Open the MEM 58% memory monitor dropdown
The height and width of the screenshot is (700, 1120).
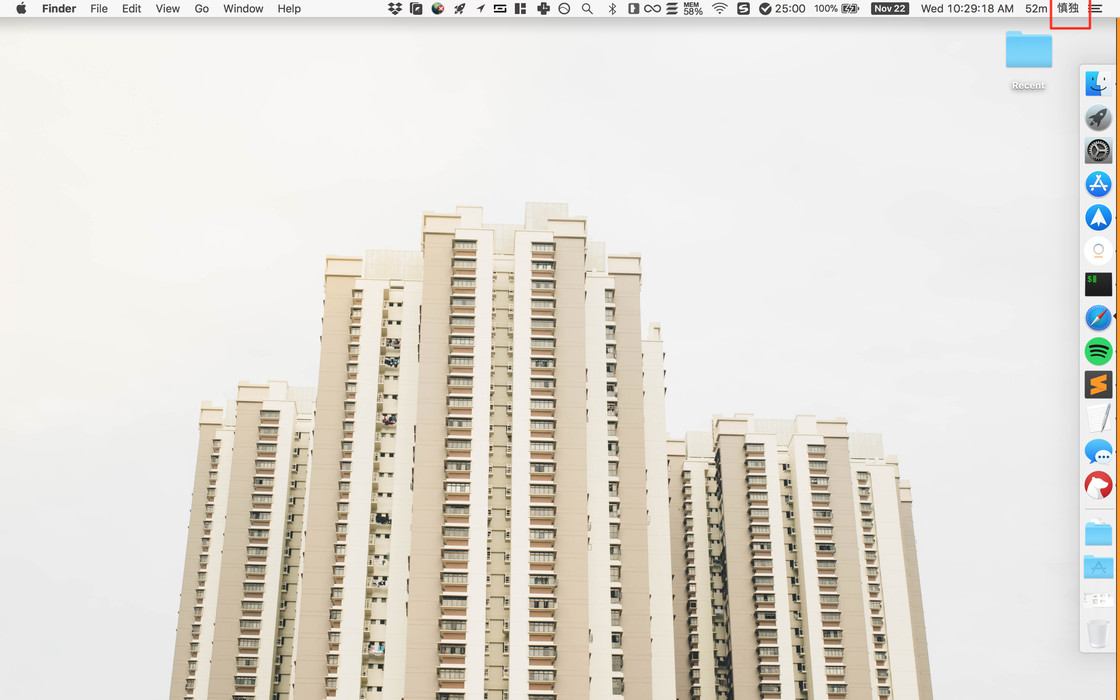point(693,9)
